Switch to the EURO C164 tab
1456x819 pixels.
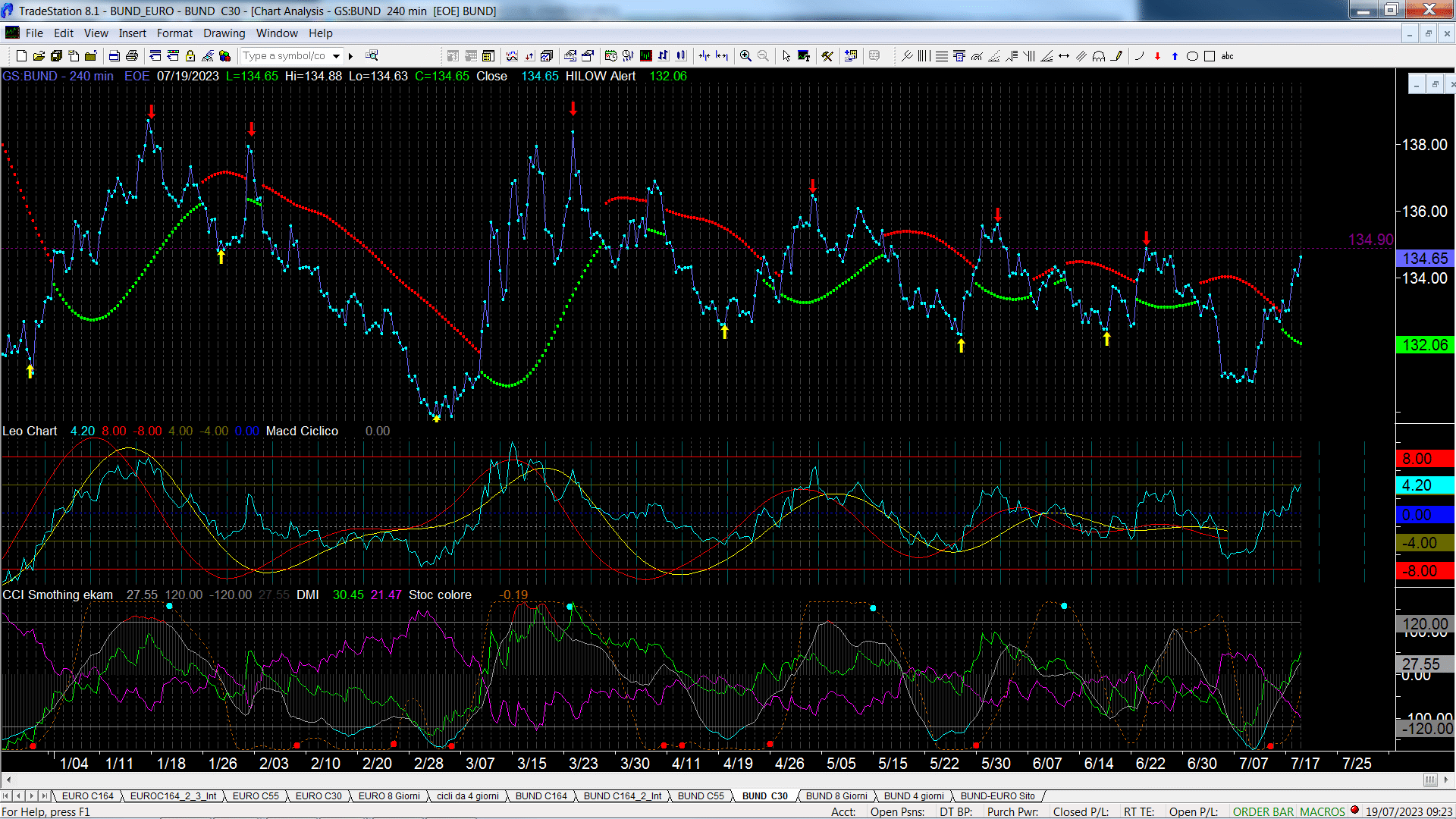click(87, 795)
